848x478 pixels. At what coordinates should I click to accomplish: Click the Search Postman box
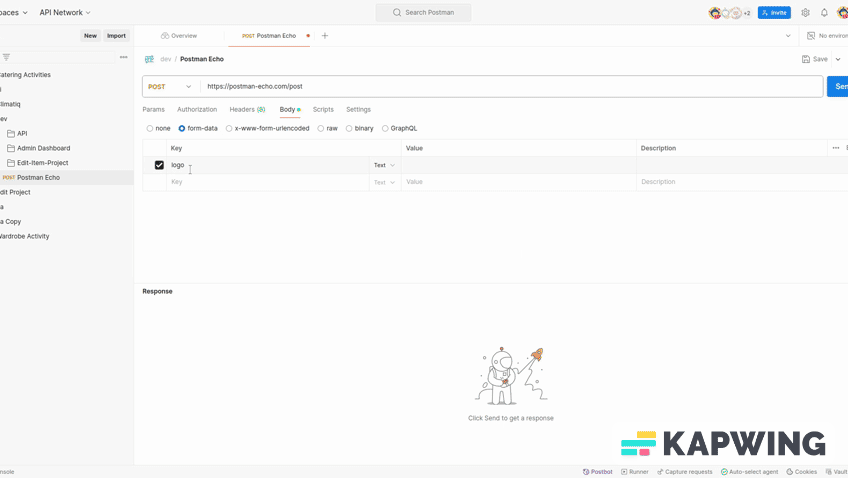(423, 12)
